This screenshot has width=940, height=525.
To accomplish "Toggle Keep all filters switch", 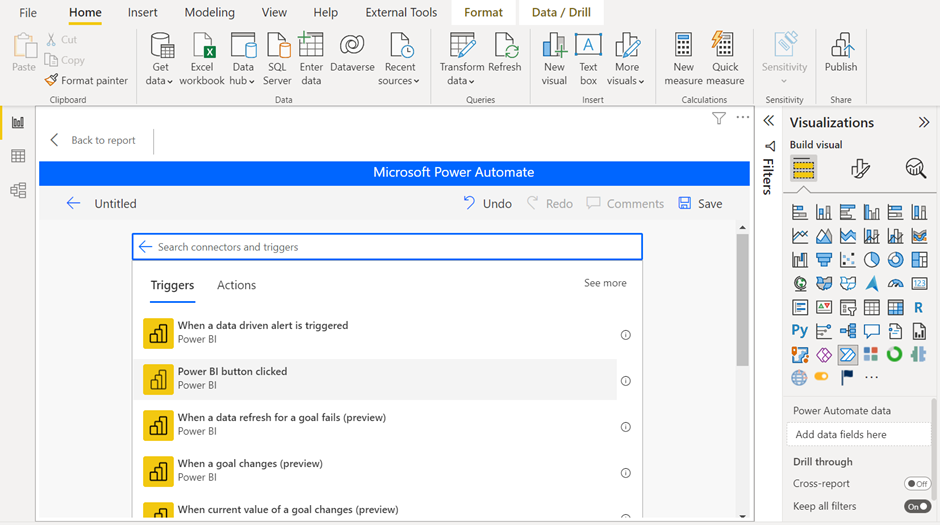I will pyautogui.click(x=917, y=506).
